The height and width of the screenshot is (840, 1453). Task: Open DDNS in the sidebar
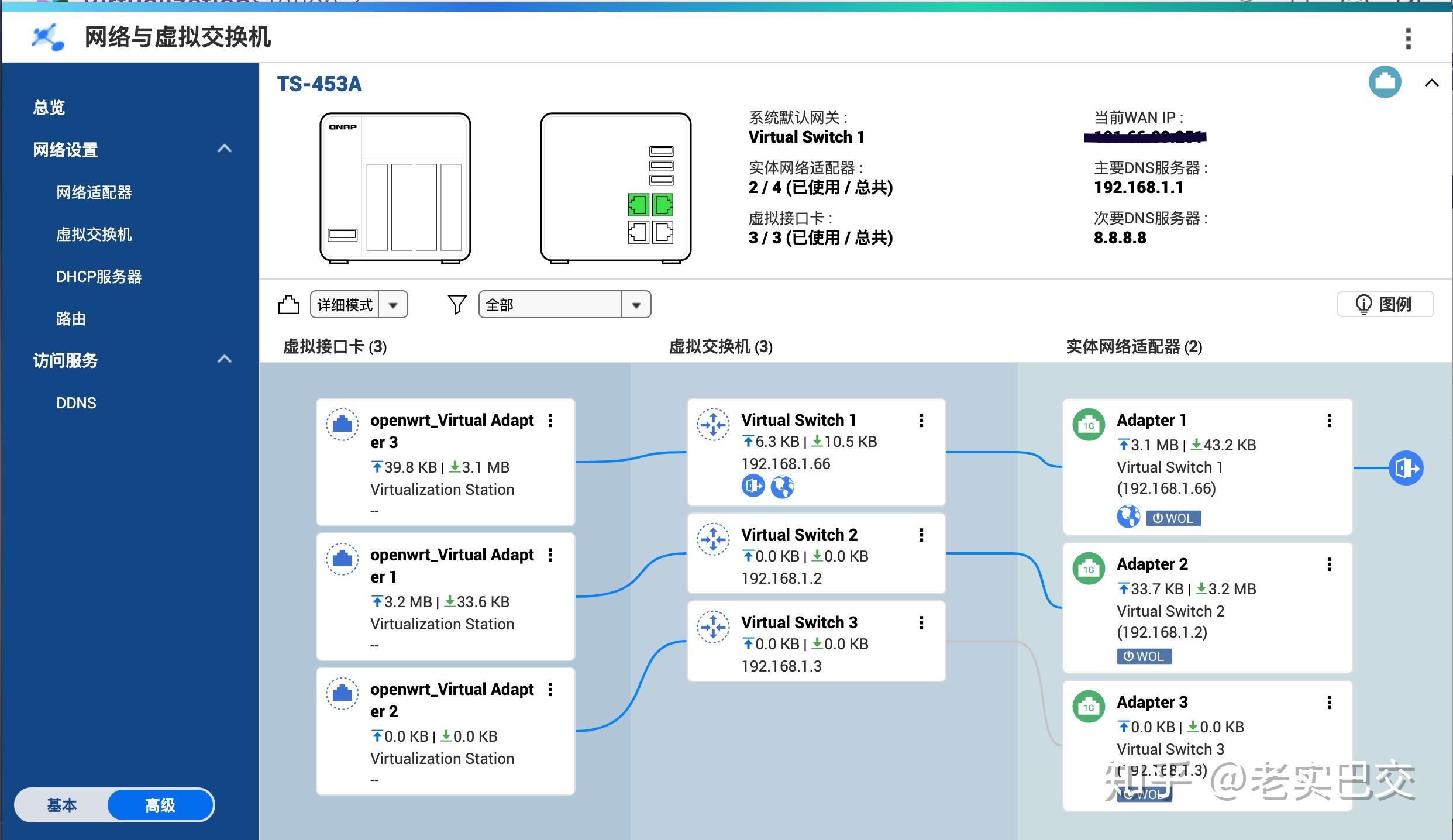pyautogui.click(x=76, y=403)
